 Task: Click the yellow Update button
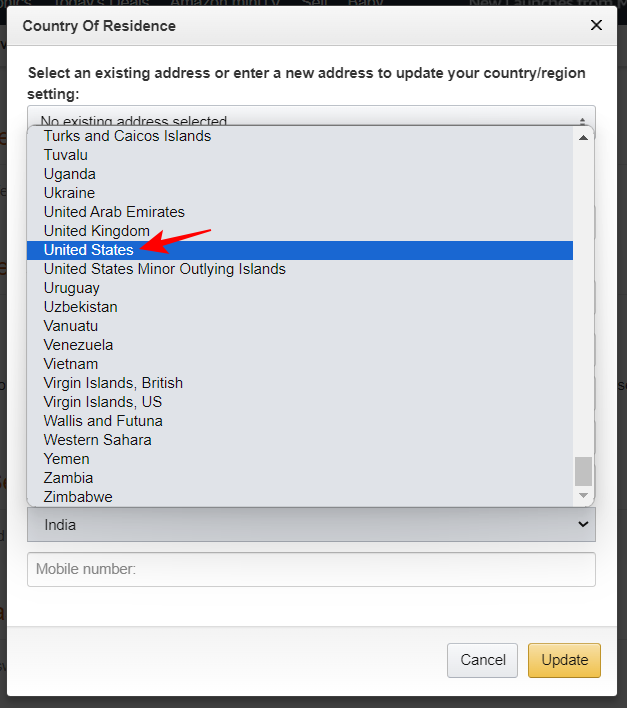564,660
